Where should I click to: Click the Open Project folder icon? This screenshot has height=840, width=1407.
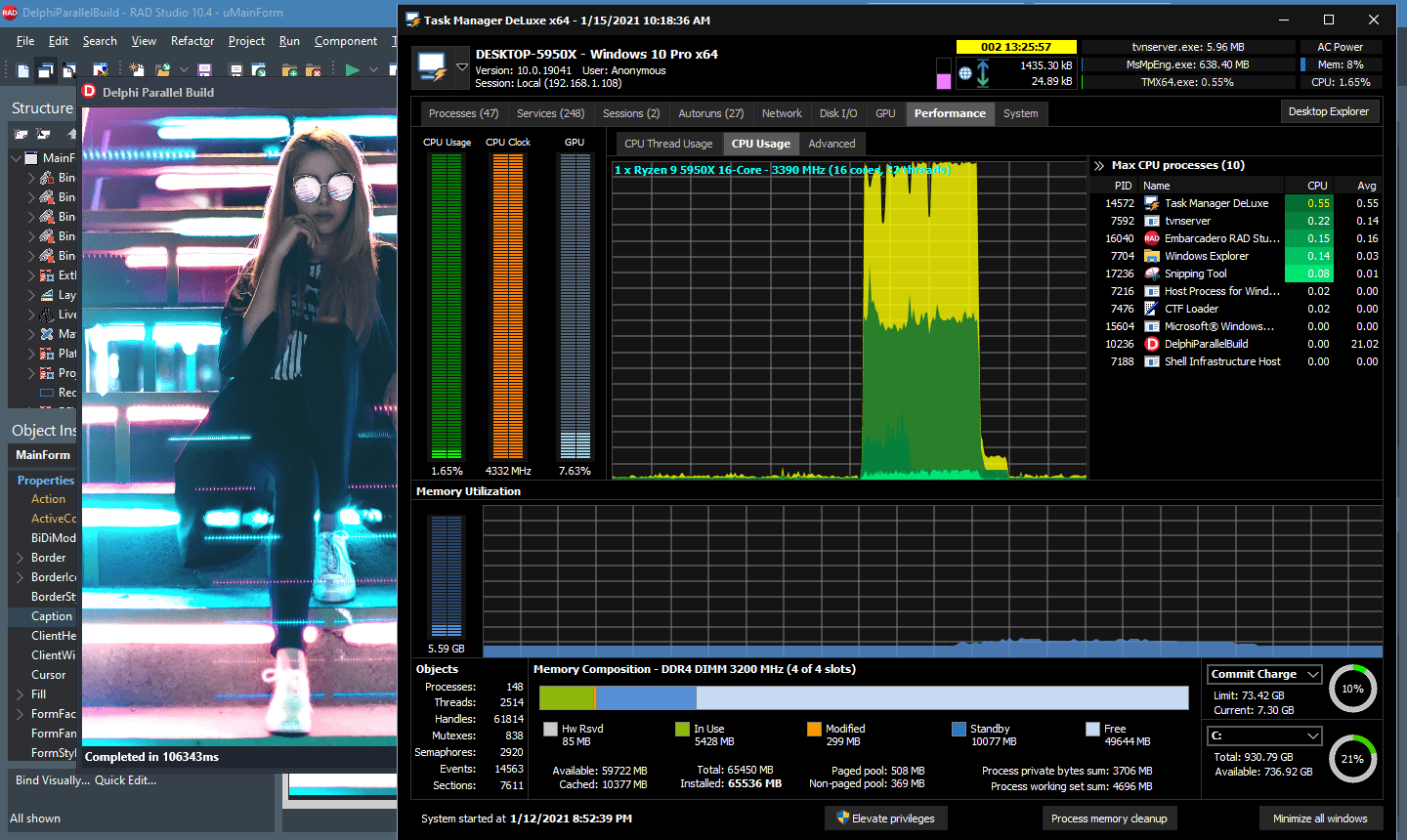click(162, 70)
